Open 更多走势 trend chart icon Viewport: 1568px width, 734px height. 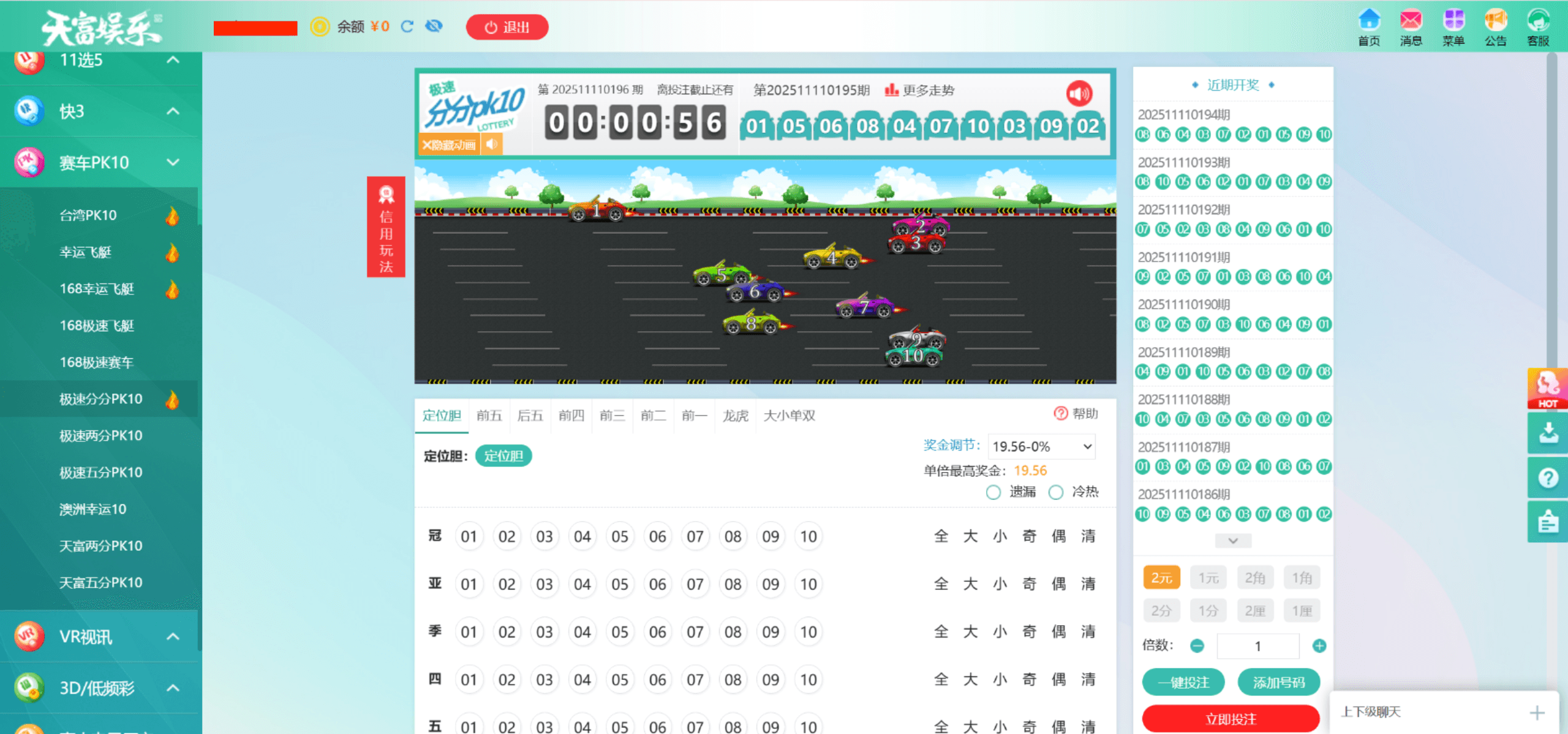(x=892, y=91)
